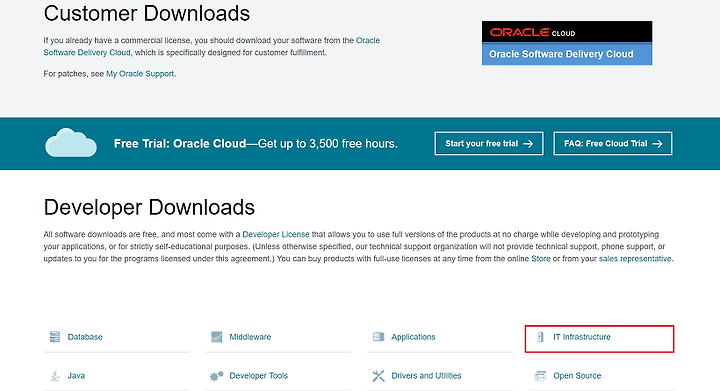Open the Java downloads link

pos(76,376)
